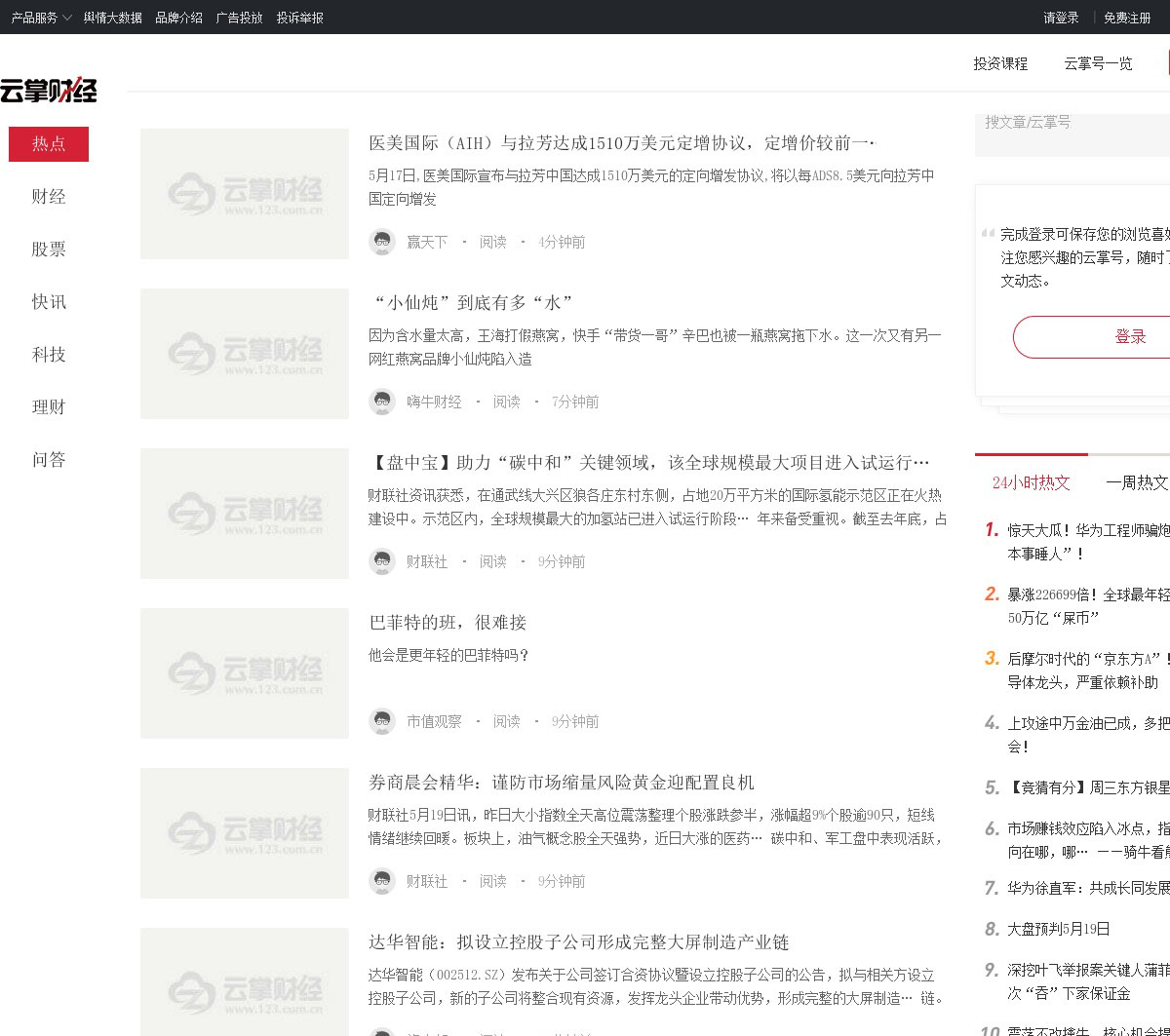1170x1036 pixels.
Task: Expand the 产品服务 dropdown menu
Action: point(41,18)
